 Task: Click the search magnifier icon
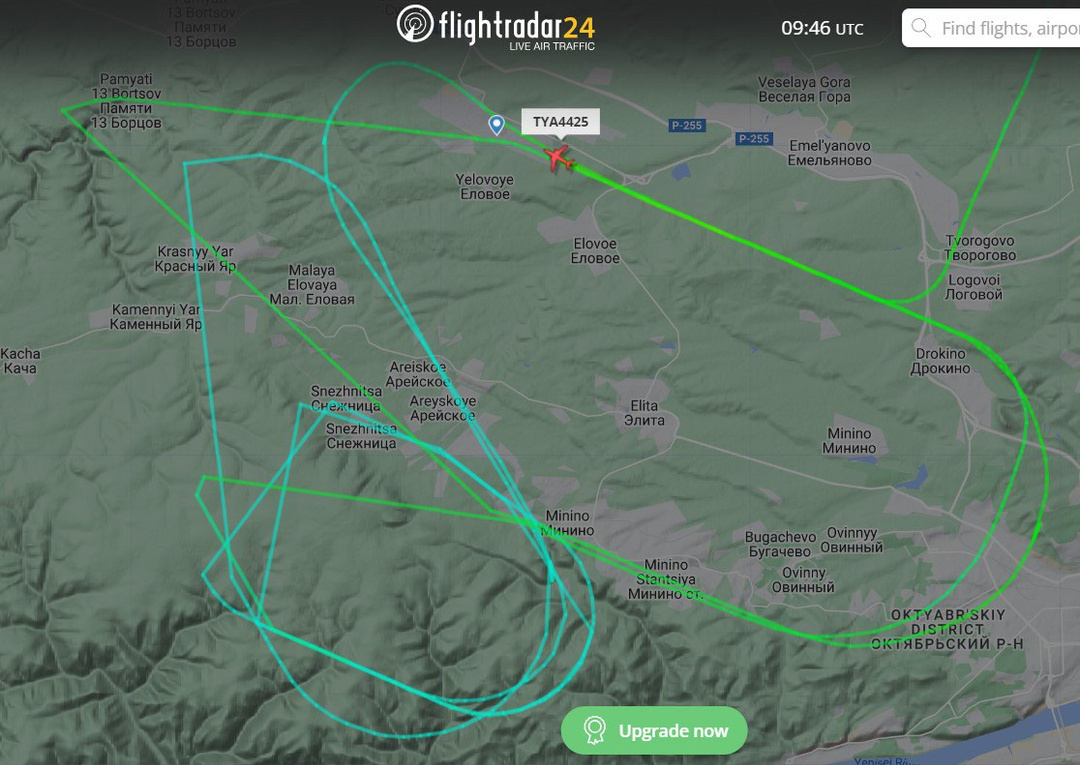[x=920, y=28]
